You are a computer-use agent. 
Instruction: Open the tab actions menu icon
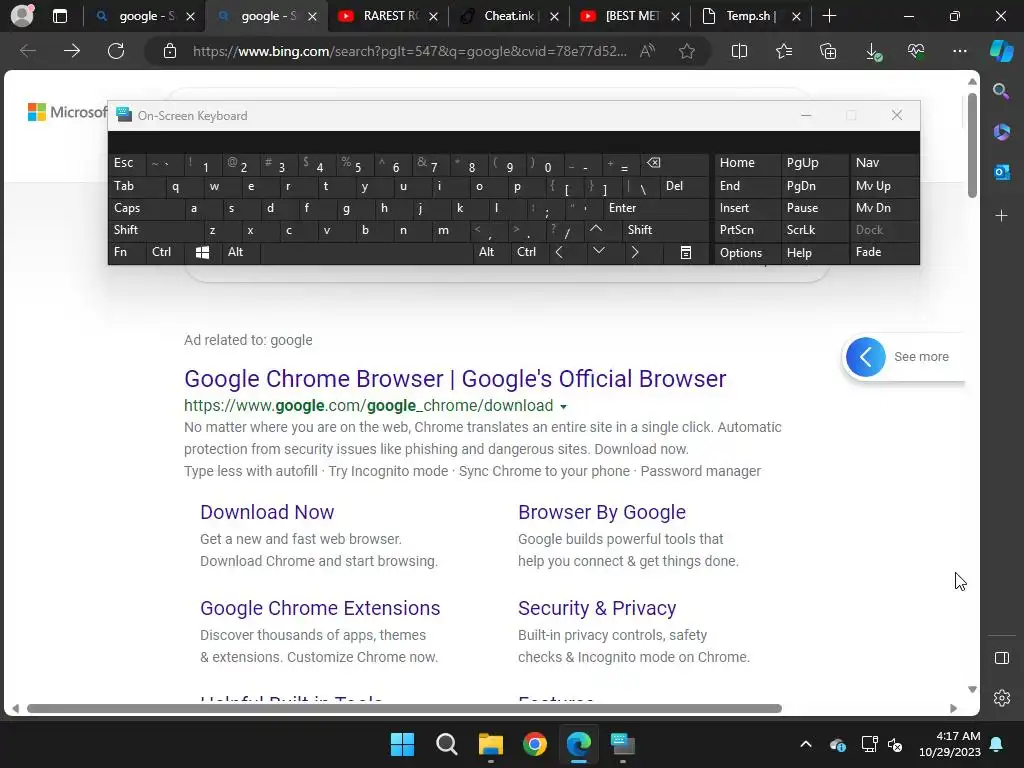[59, 16]
